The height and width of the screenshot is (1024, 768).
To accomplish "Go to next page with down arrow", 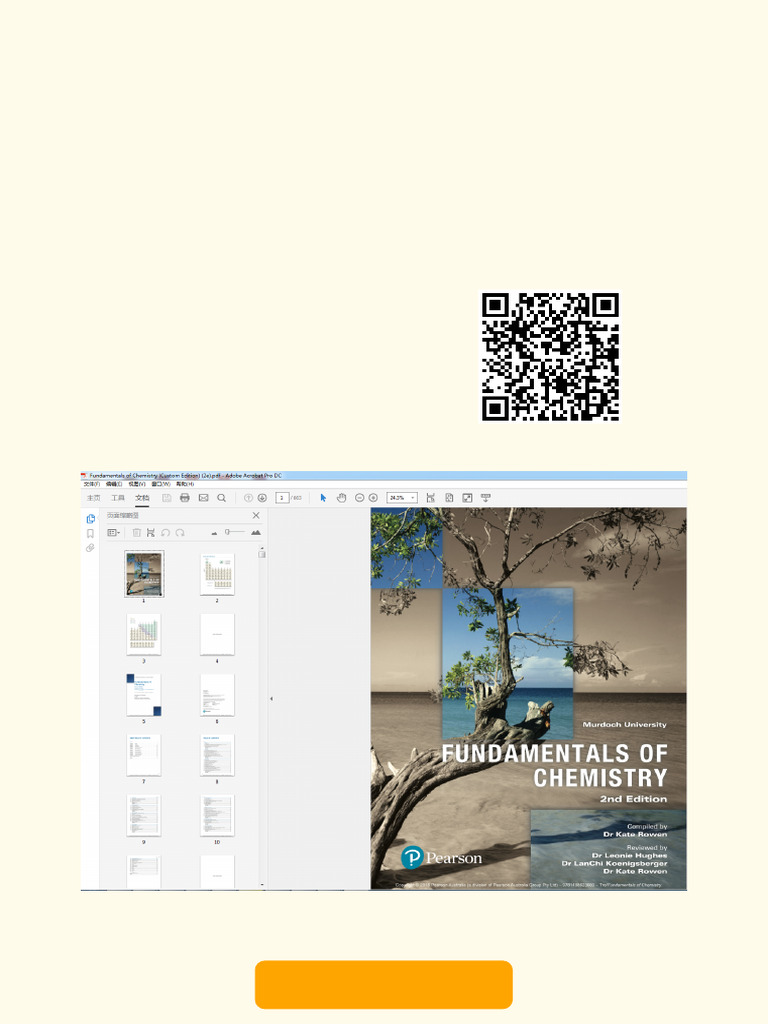I will click(262, 498).
